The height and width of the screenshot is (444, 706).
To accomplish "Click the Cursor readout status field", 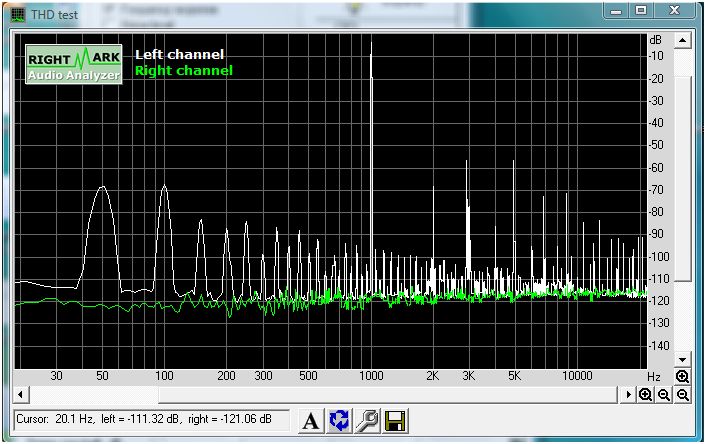I will 152,422.
